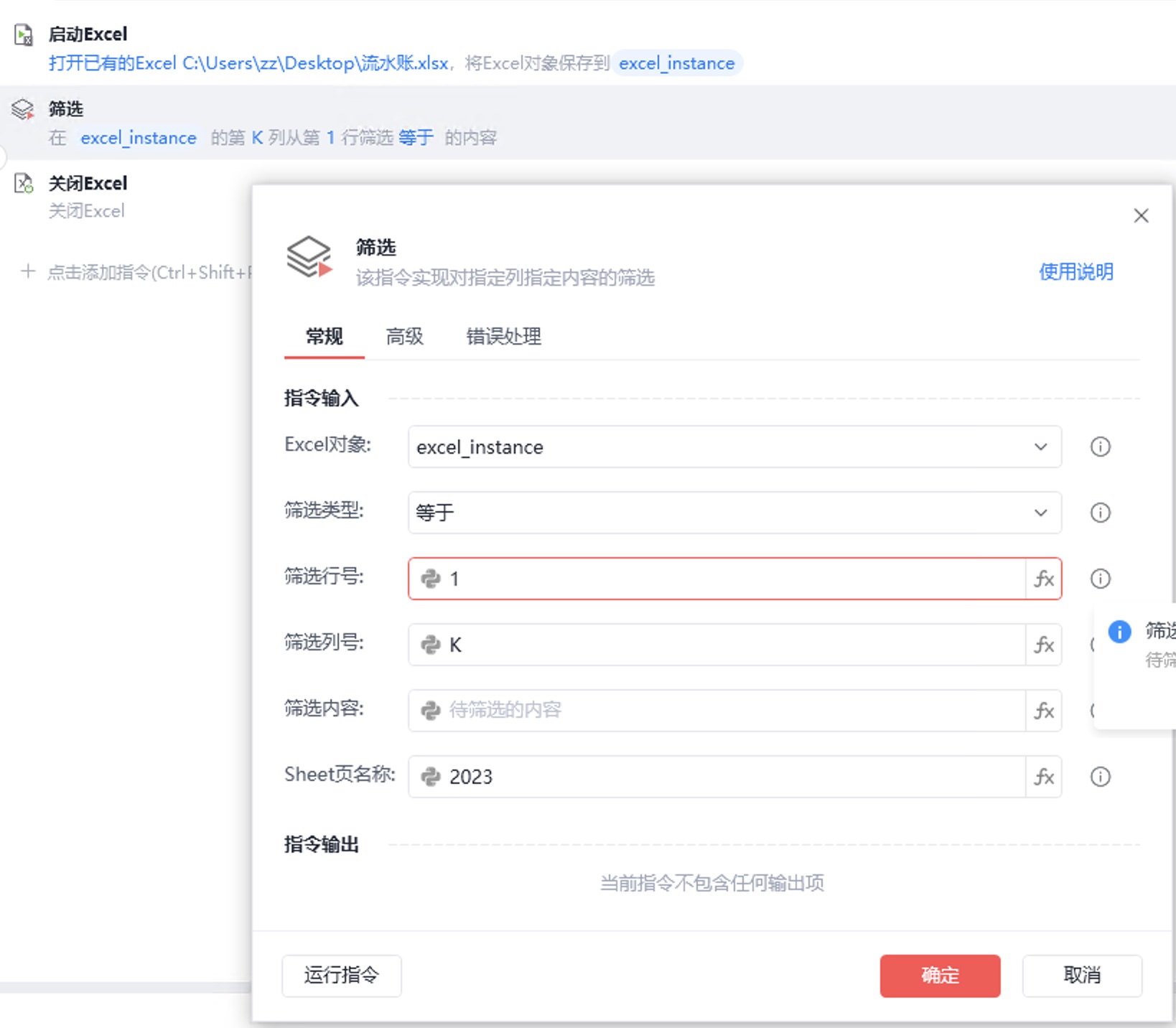Click the fx button for 筛选列号

point(1044,645)
